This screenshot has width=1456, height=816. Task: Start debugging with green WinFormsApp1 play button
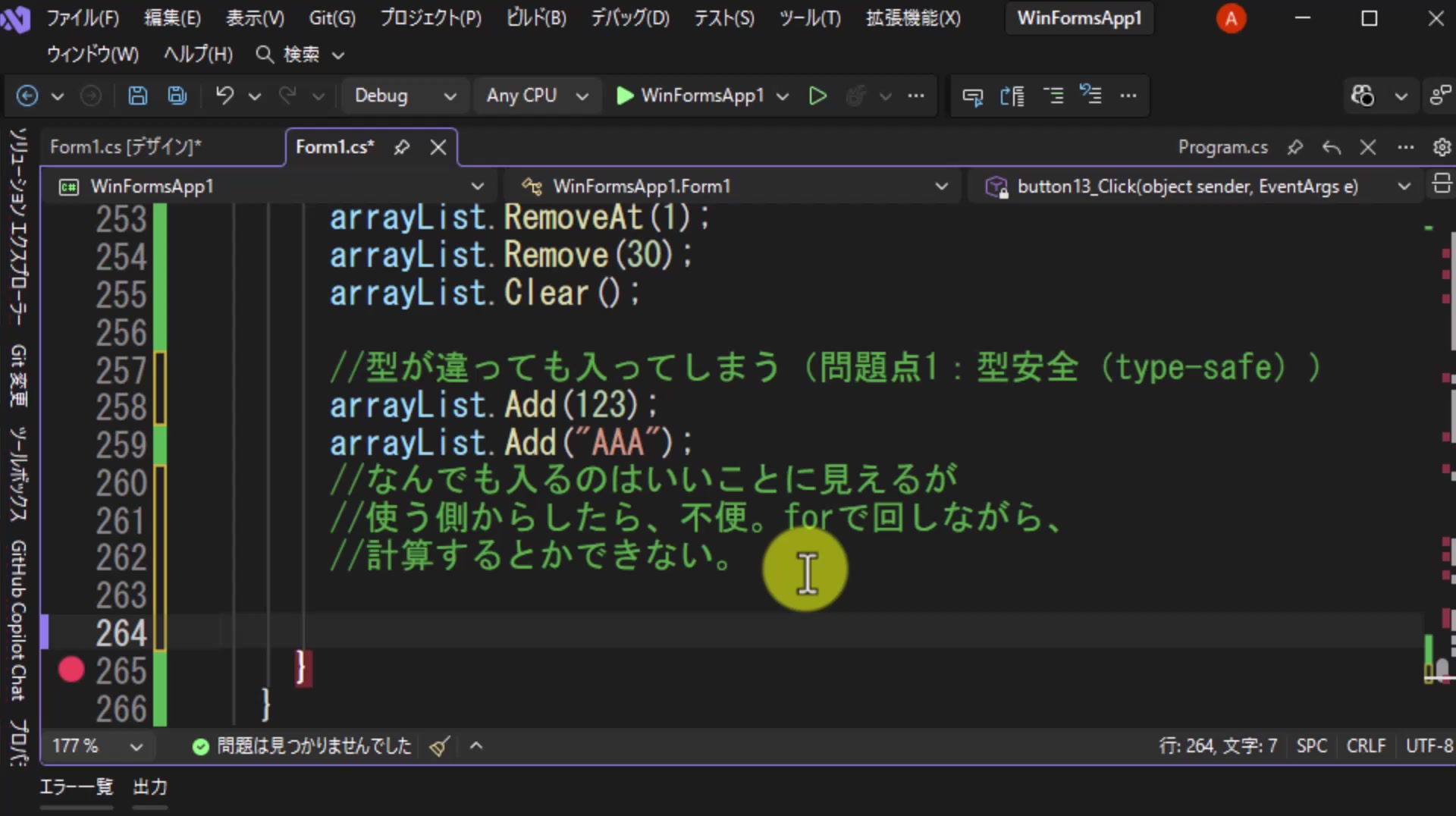[x=690, y=96]
